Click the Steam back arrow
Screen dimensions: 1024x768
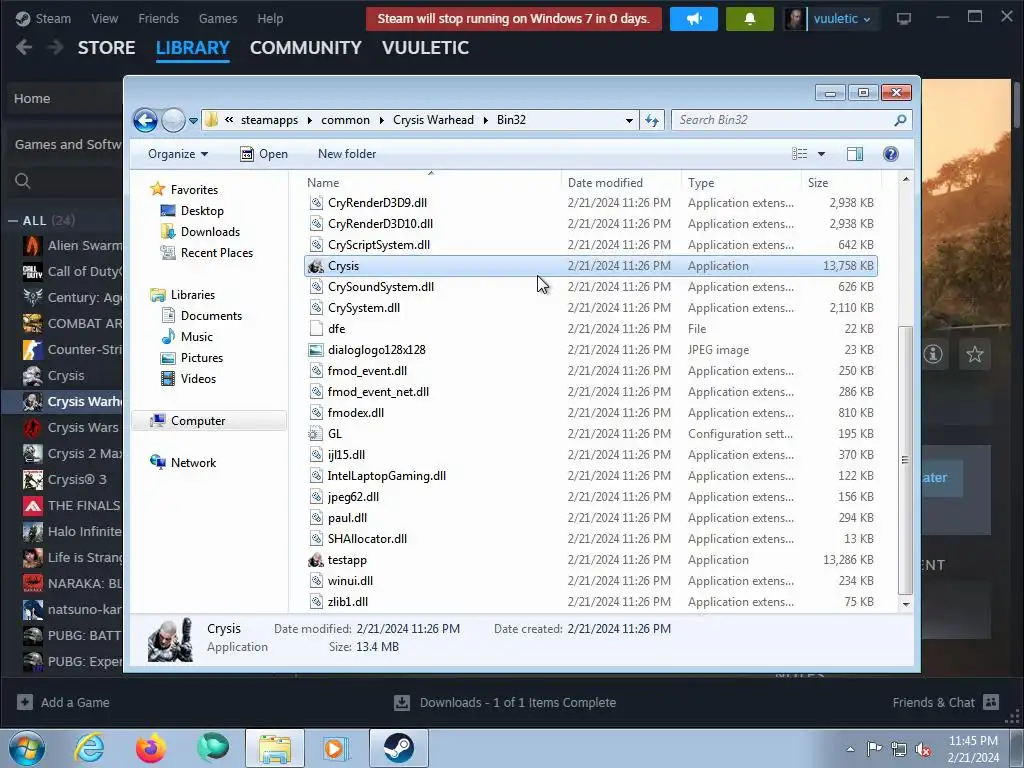[24, 47]
